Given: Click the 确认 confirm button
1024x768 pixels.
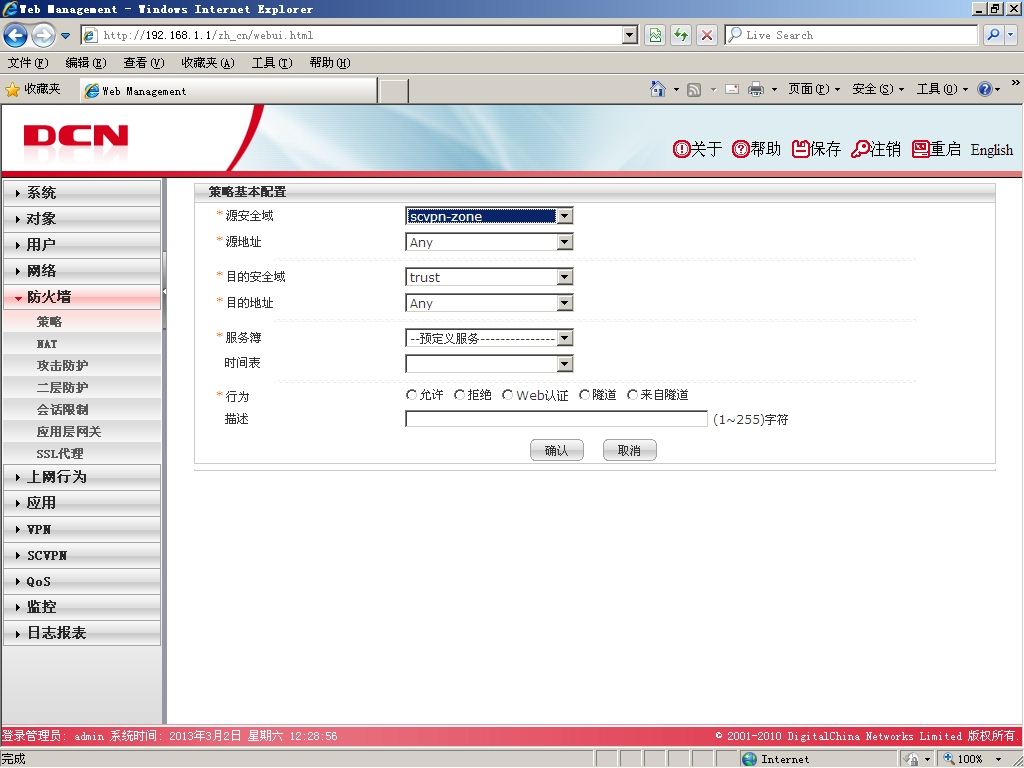Looking at the screenshot, I should click(556, 450).
